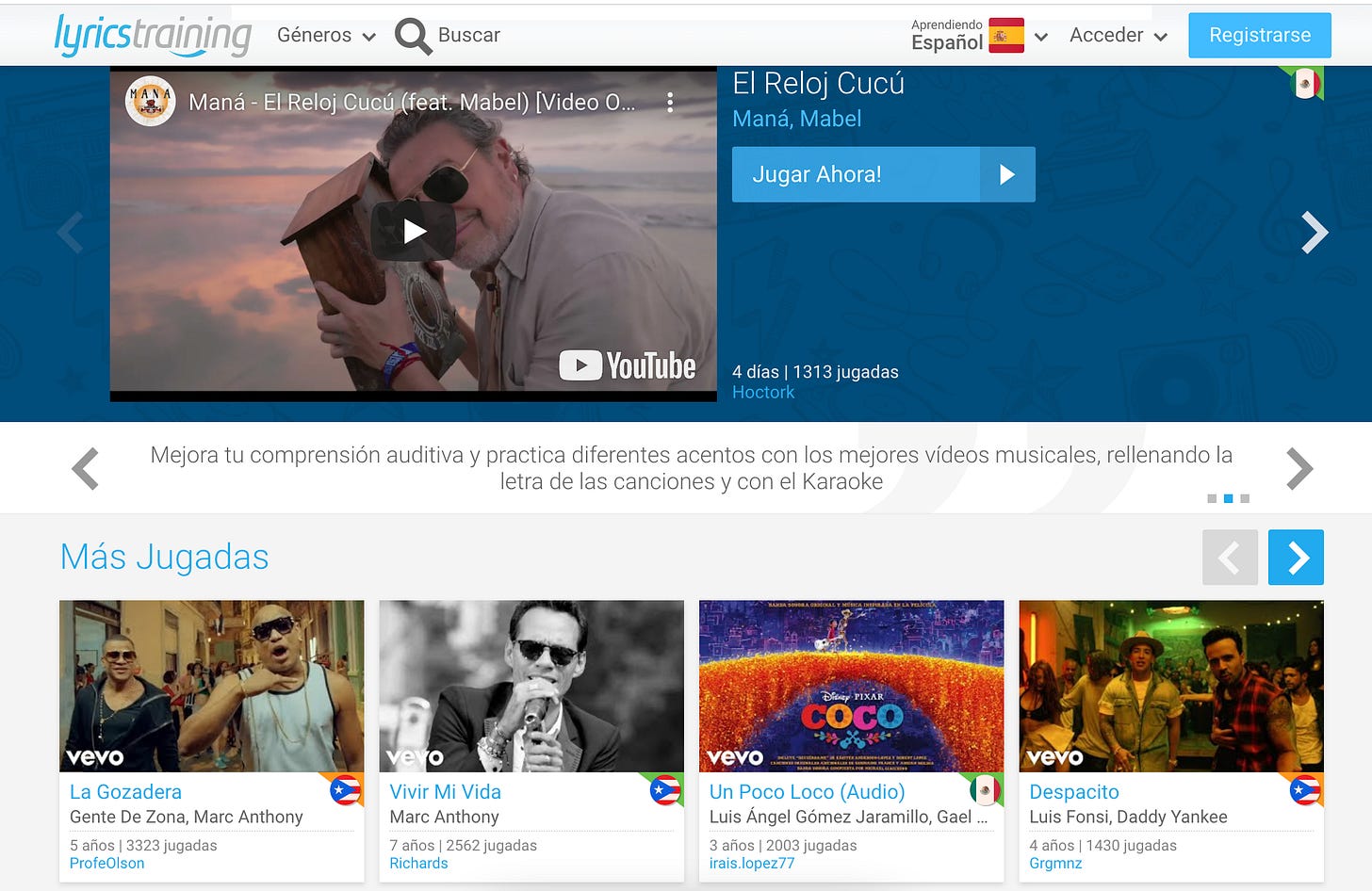Open the irais.lopez77 user link
1372x891 pixels.
click(752, 864)
